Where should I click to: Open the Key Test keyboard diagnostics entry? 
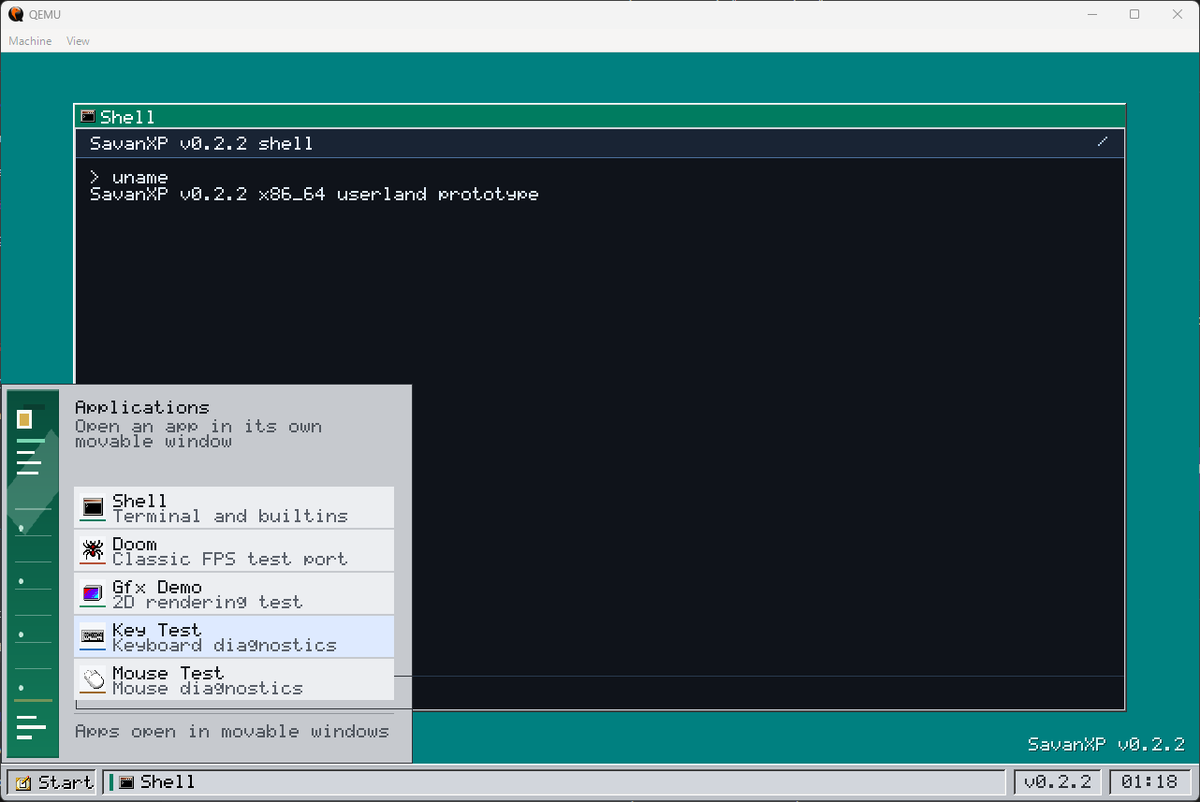pyautogui.click(x=234, y=636)
